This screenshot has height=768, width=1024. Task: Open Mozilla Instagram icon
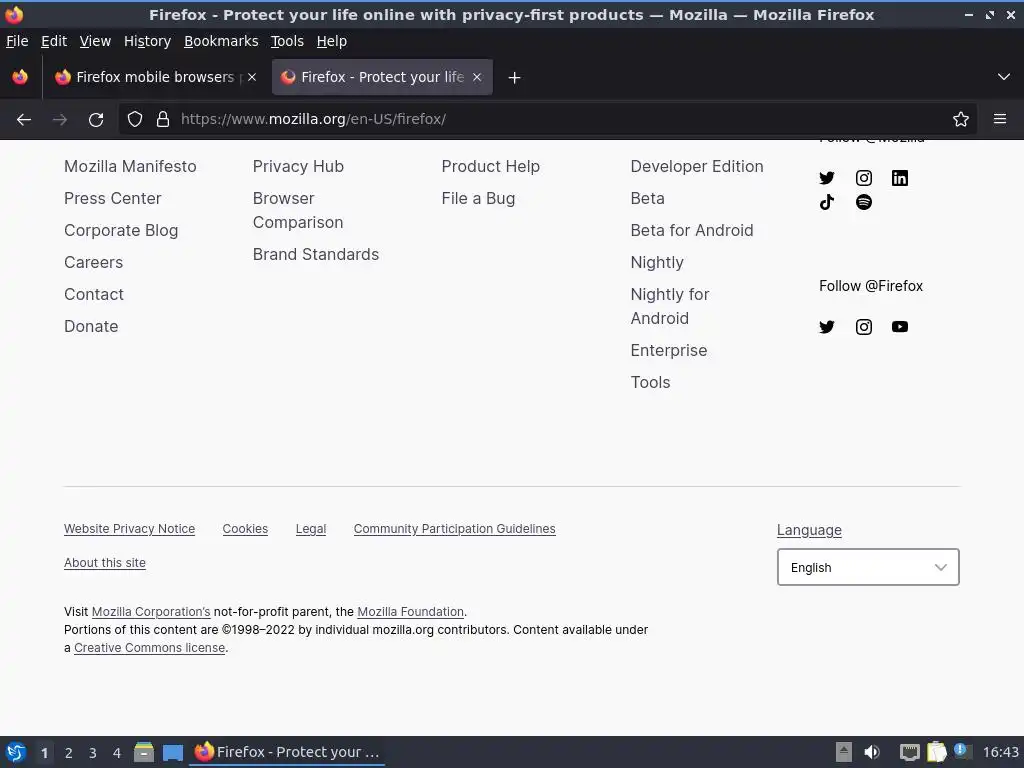863,178
